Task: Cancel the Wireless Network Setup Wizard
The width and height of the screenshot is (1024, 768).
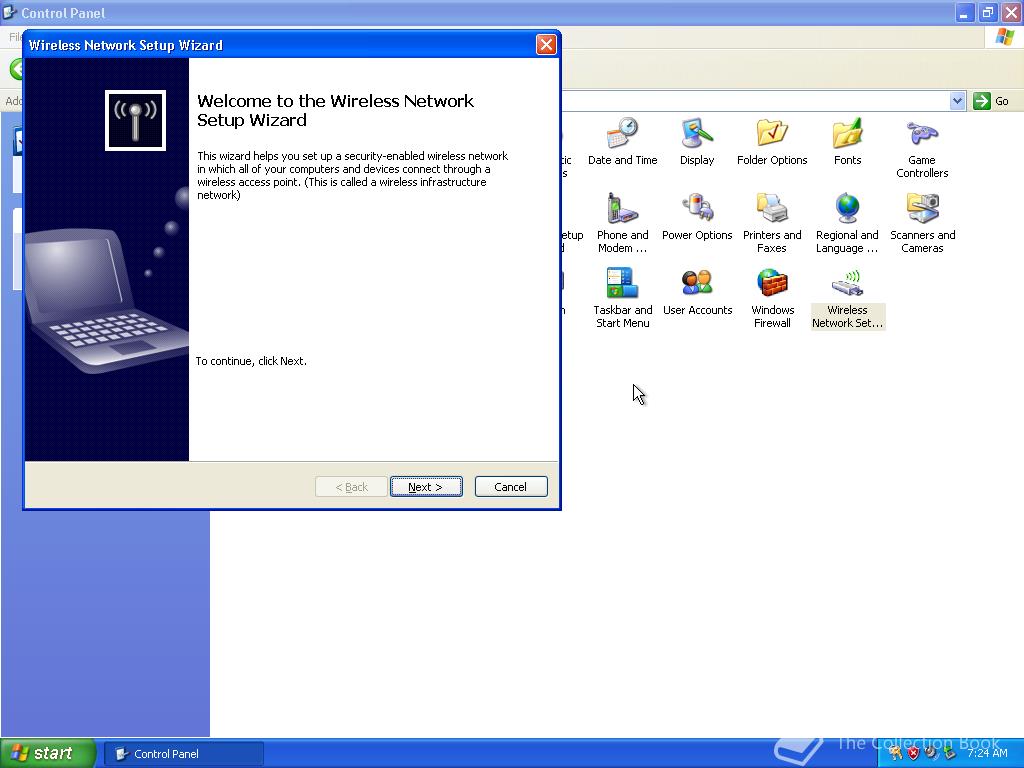Action: point(511,487)
